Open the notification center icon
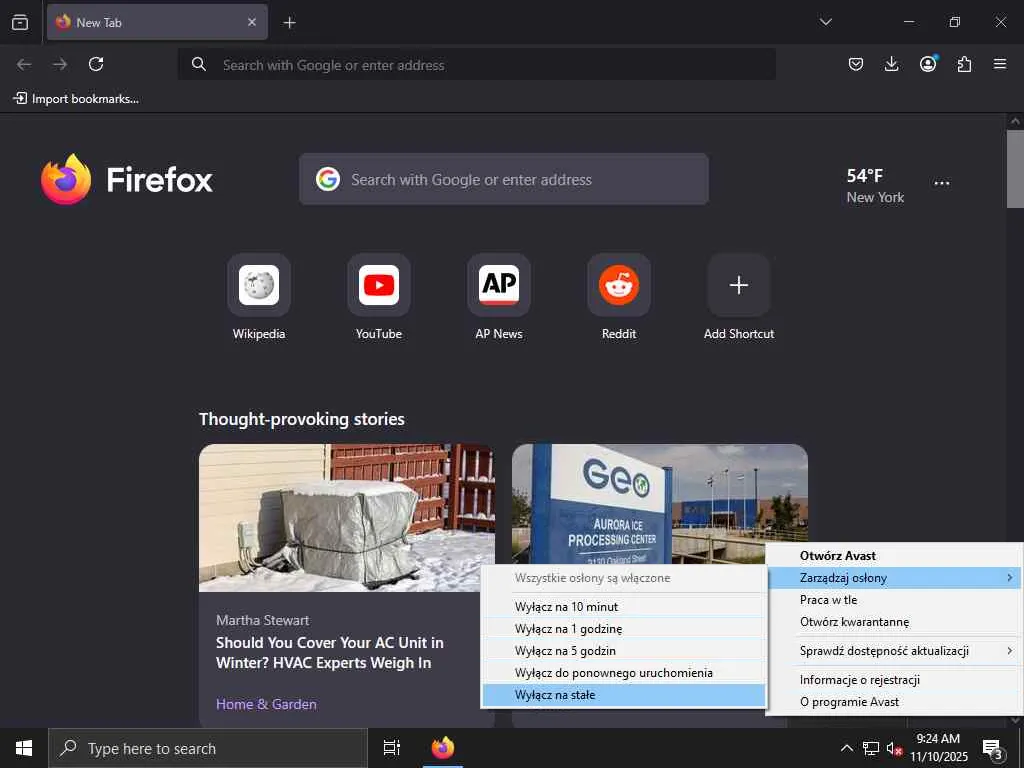 (992, 748)
